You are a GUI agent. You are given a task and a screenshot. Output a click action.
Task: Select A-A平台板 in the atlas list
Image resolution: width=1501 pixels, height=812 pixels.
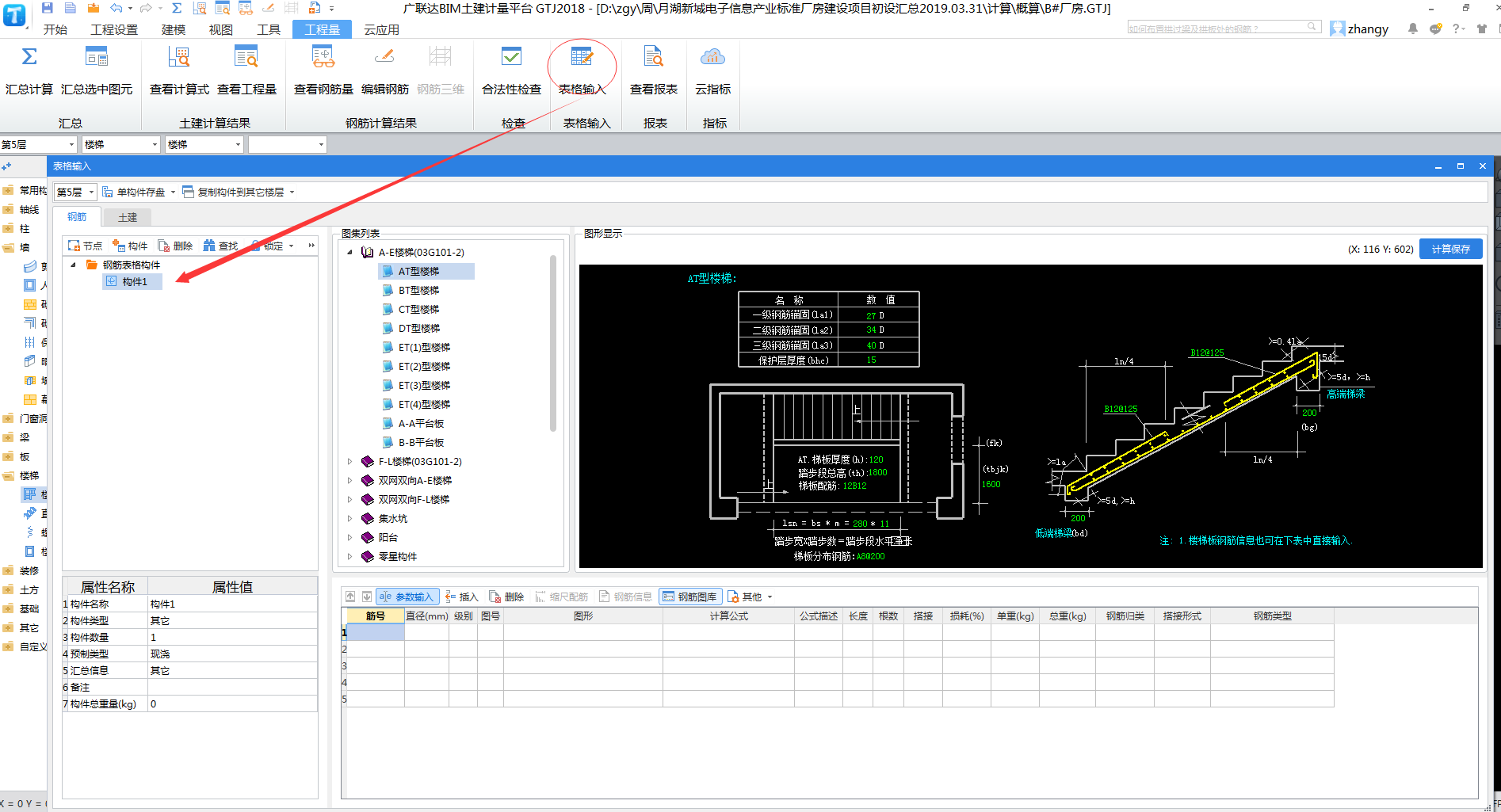[421, 423]
